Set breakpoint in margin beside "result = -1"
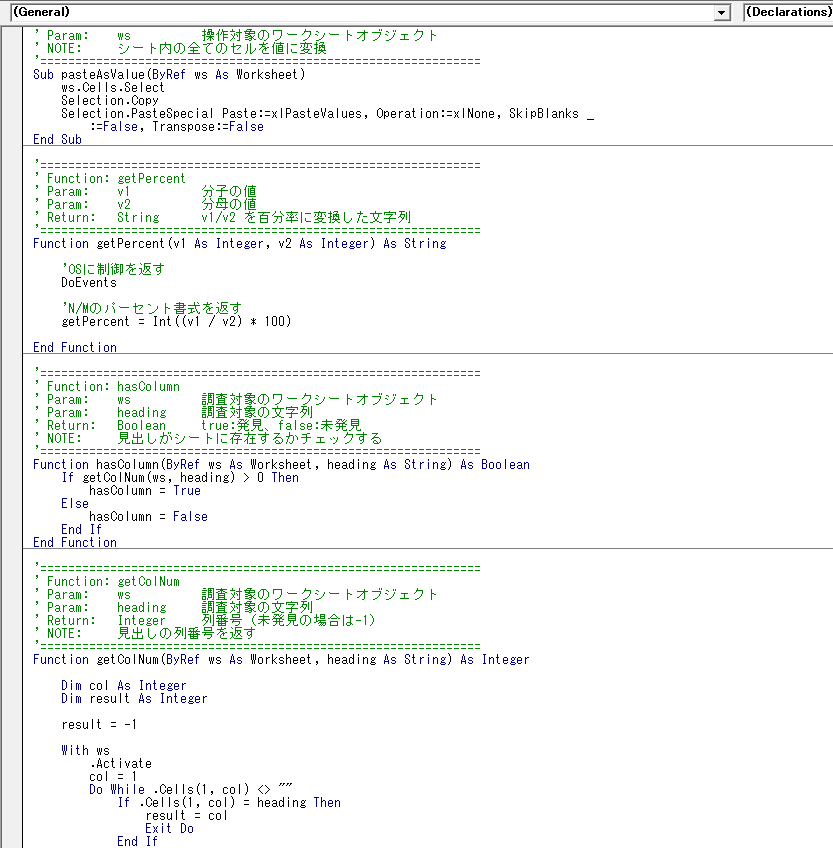 click(x=11, y=724)
